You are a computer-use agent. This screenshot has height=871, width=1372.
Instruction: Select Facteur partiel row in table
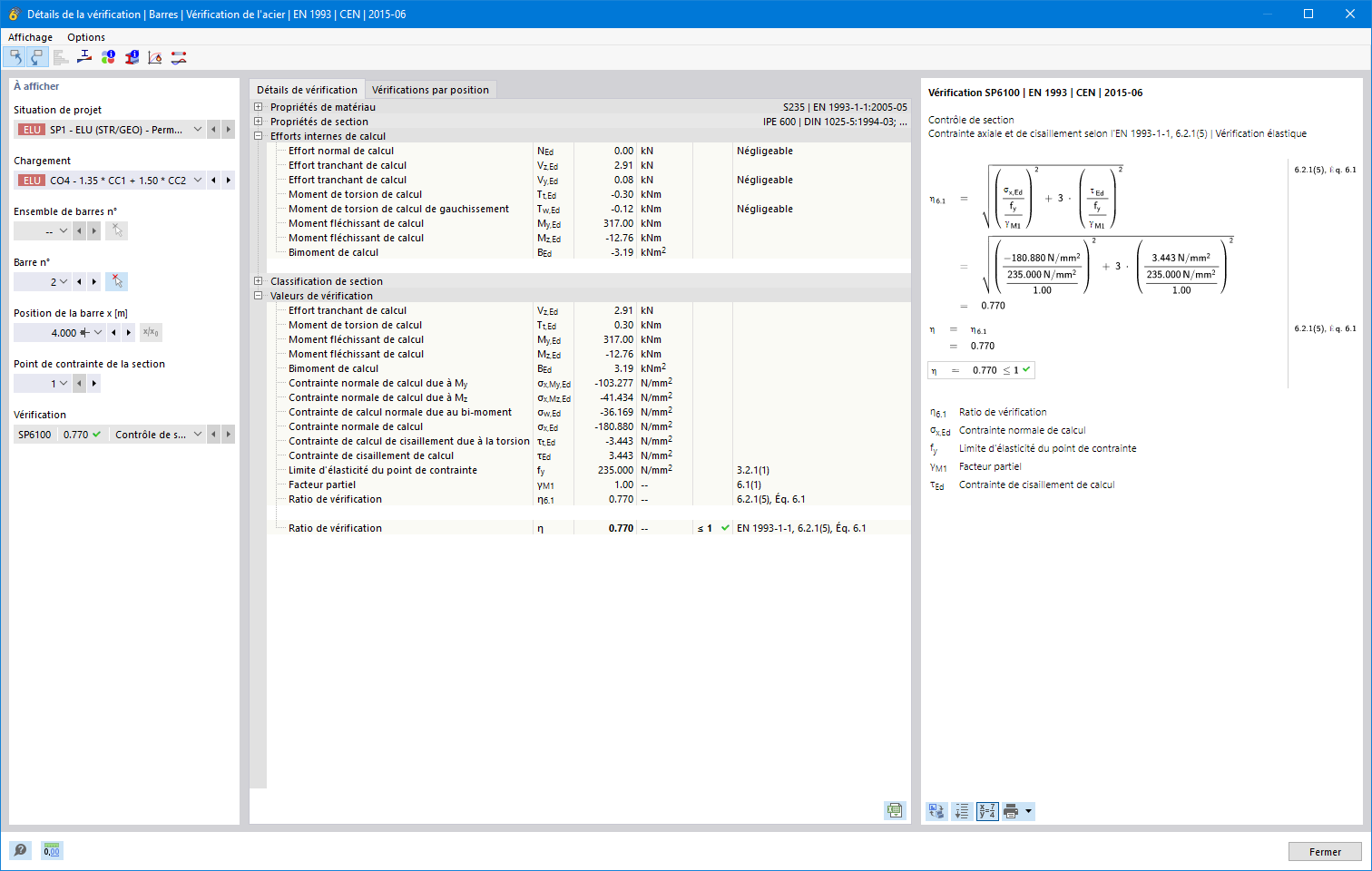tap(589, 484)
